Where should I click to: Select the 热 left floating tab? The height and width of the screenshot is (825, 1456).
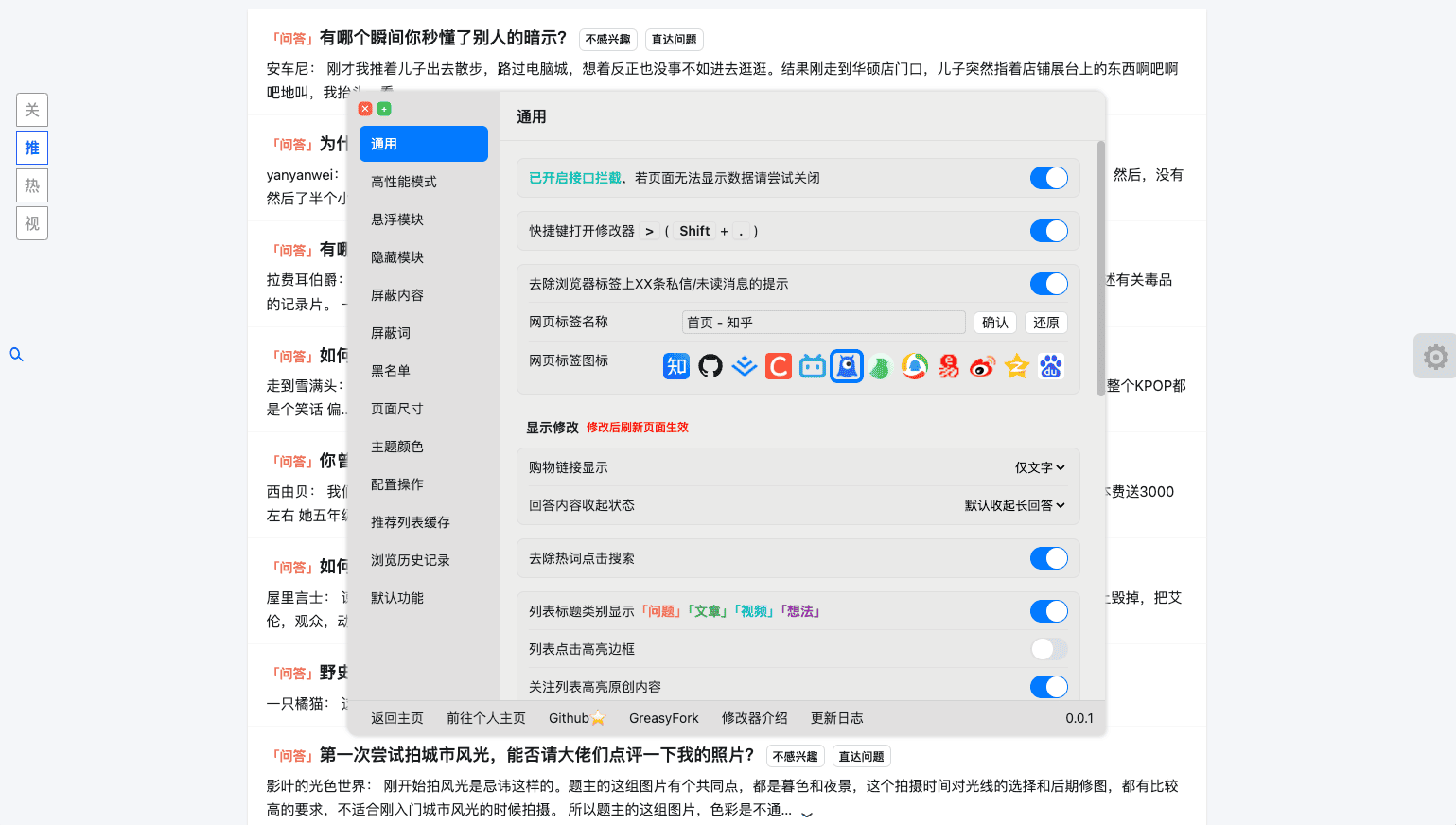tap(32, 185)
